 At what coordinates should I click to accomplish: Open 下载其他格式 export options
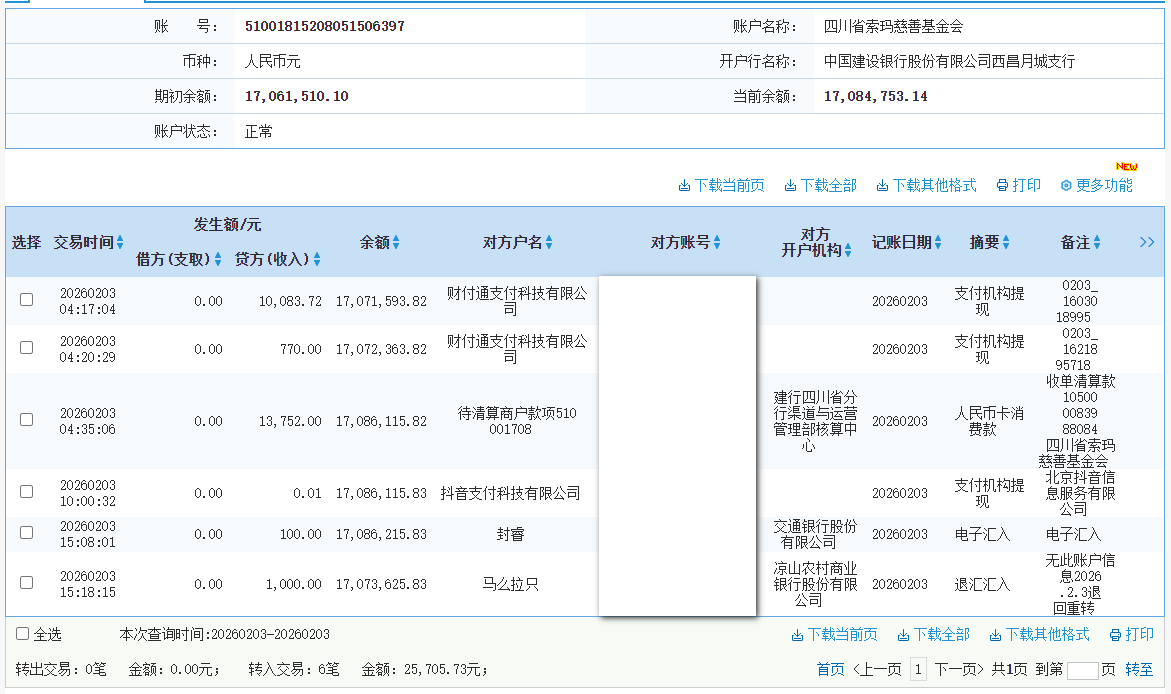(883, 185)
